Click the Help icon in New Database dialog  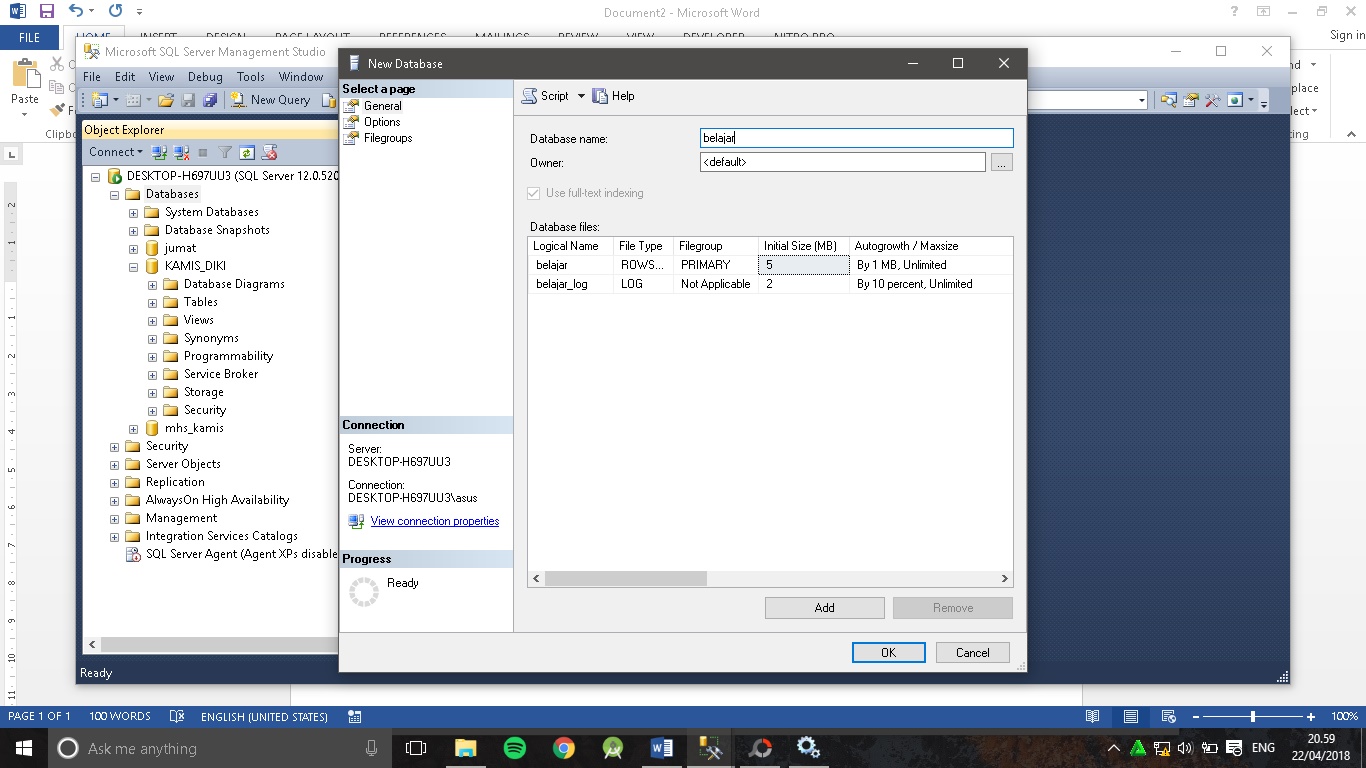[x=600, y=96]
